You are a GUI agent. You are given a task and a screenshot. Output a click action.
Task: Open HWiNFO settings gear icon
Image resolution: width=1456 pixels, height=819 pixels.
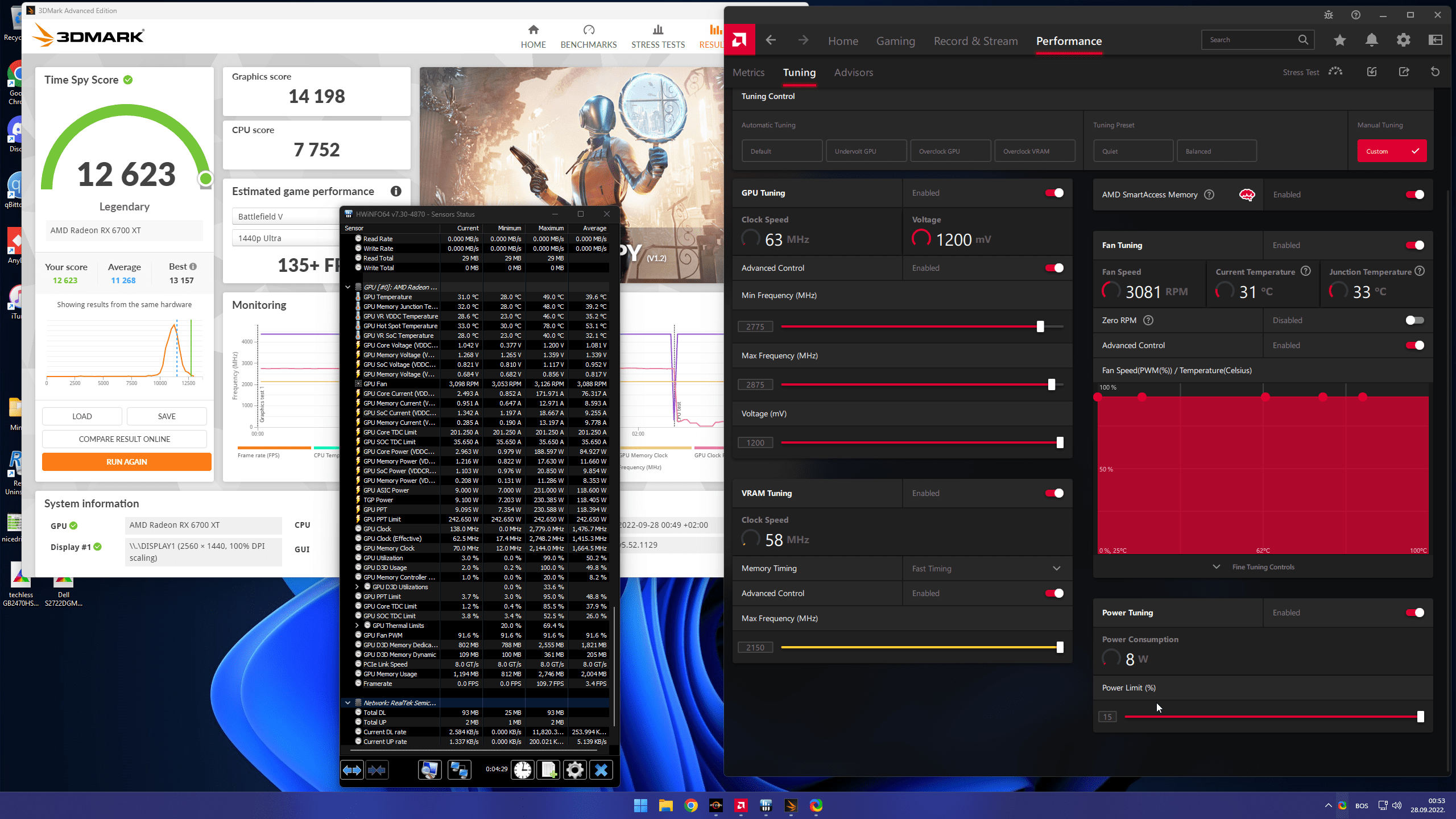[574, 770]
